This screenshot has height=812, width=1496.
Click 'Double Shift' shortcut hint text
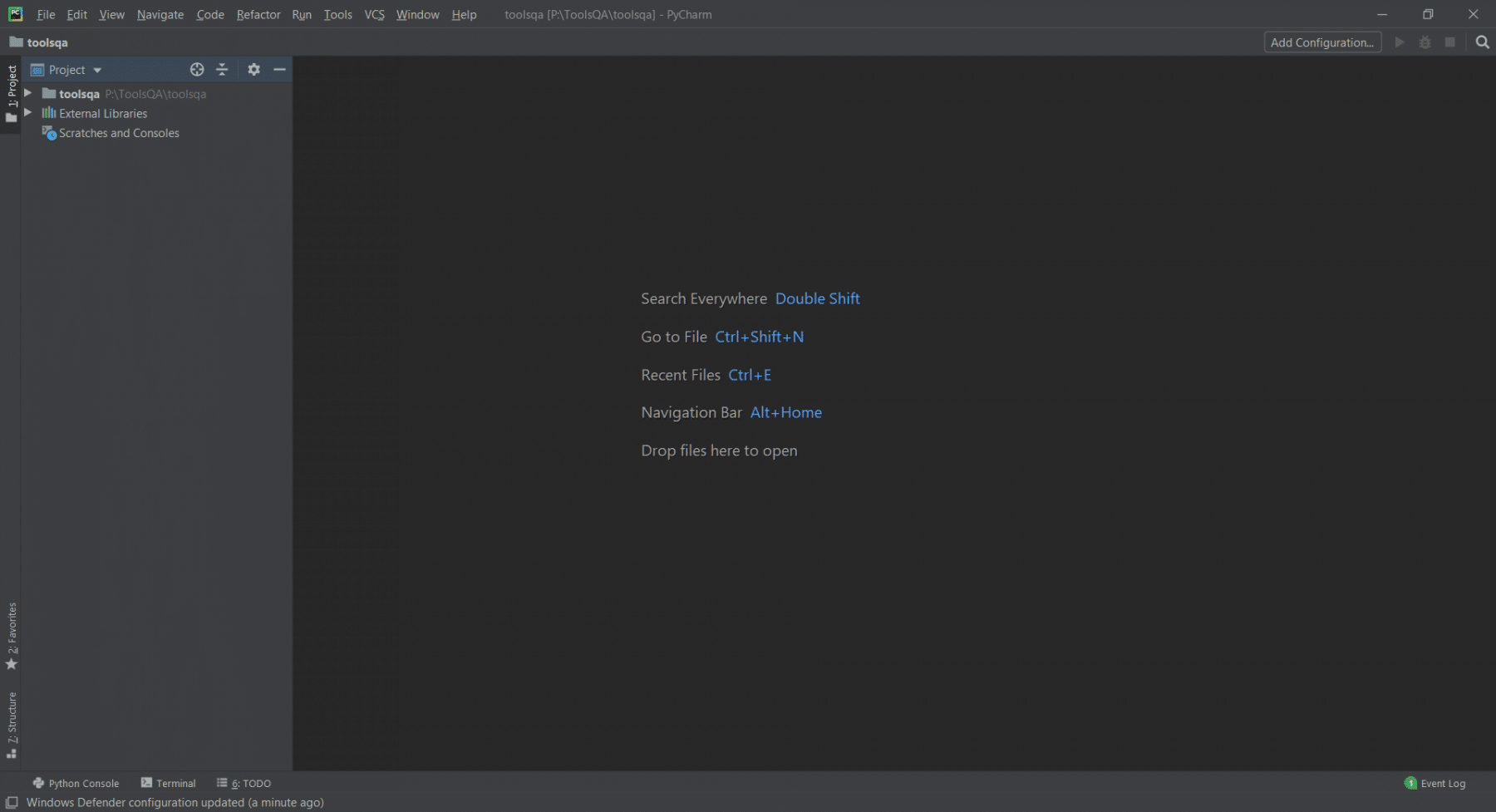tap(818, 298)
